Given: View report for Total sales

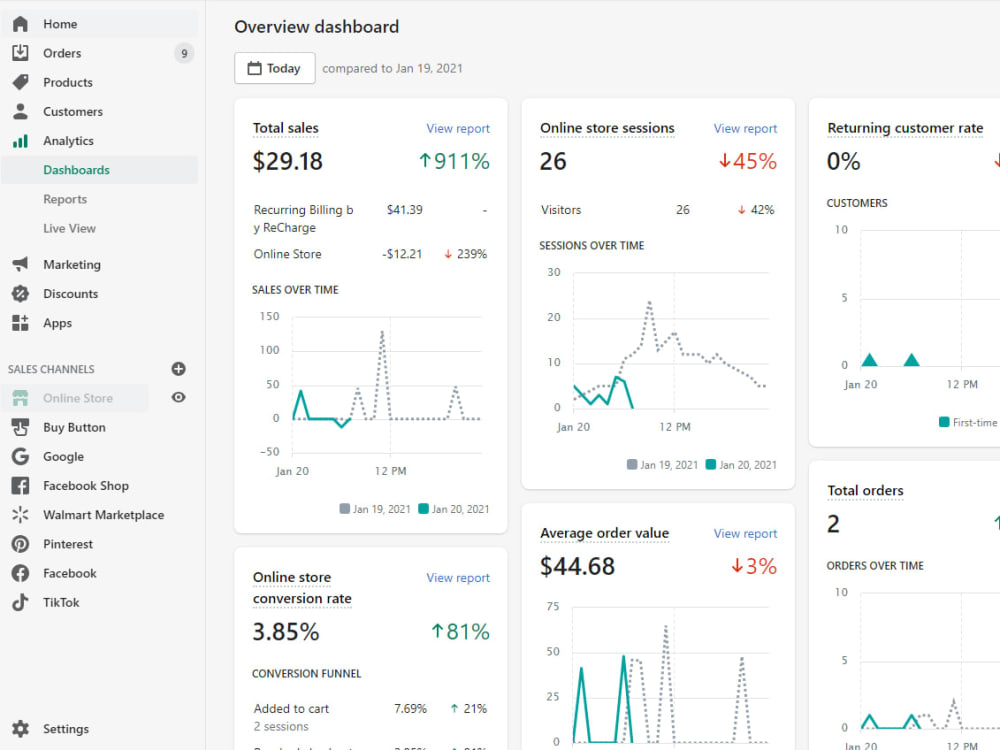Looking at the screenshot, I should point(458,128).
